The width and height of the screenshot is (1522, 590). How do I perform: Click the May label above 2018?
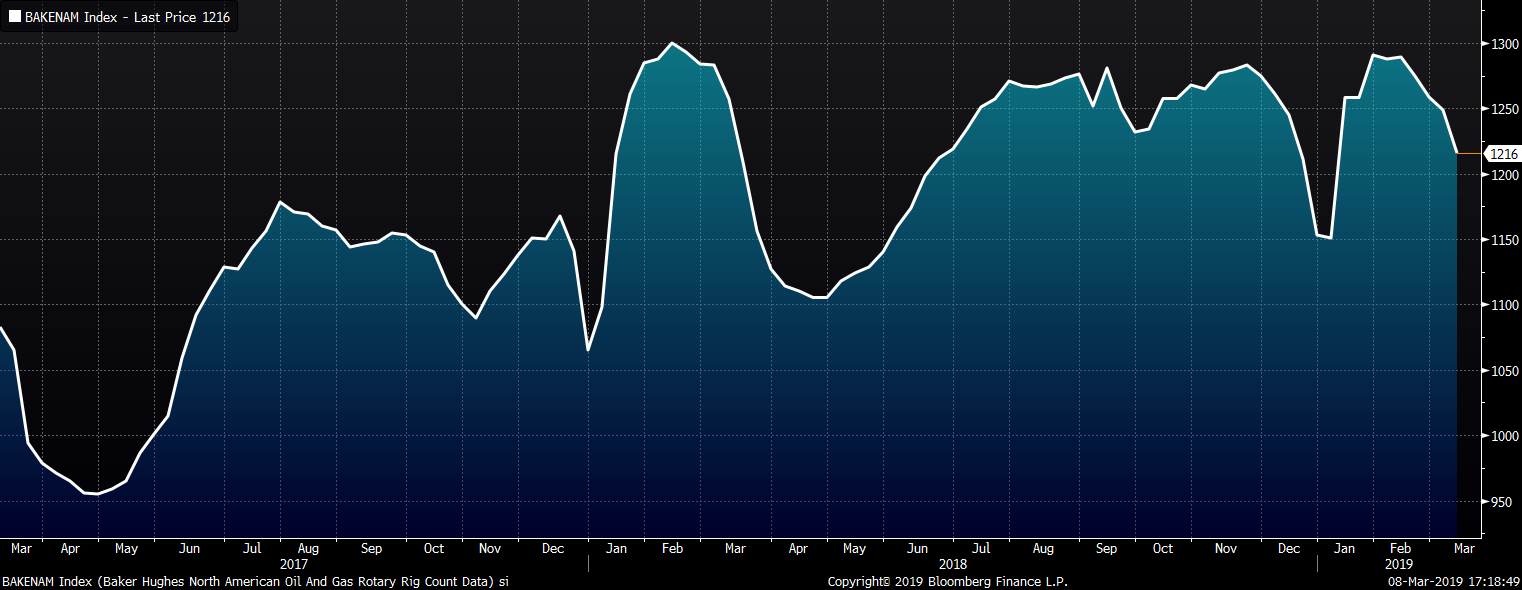click(853, 549)
